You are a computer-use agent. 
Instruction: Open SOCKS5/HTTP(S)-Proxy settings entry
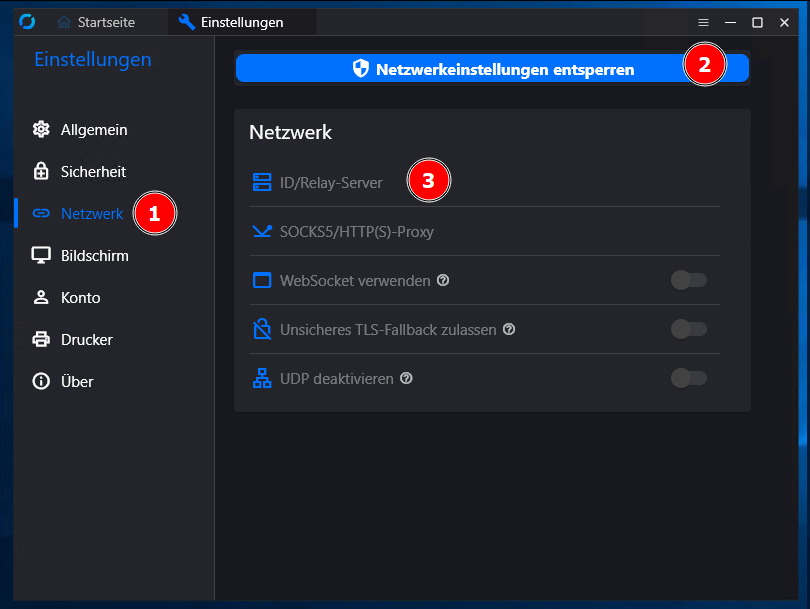click(485, 231)
